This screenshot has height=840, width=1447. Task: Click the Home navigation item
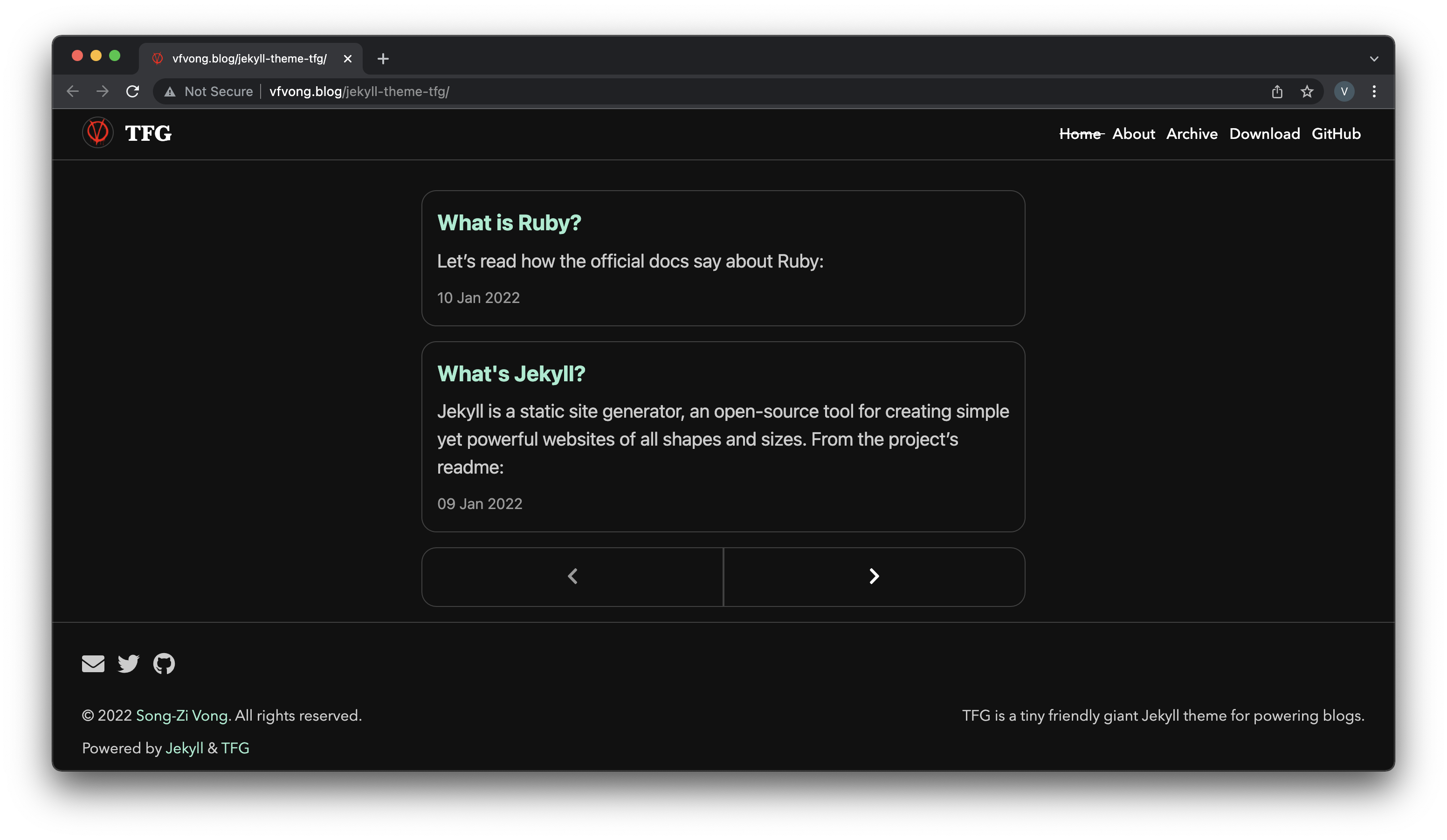pyautogui.click(x=1080, y=133)
